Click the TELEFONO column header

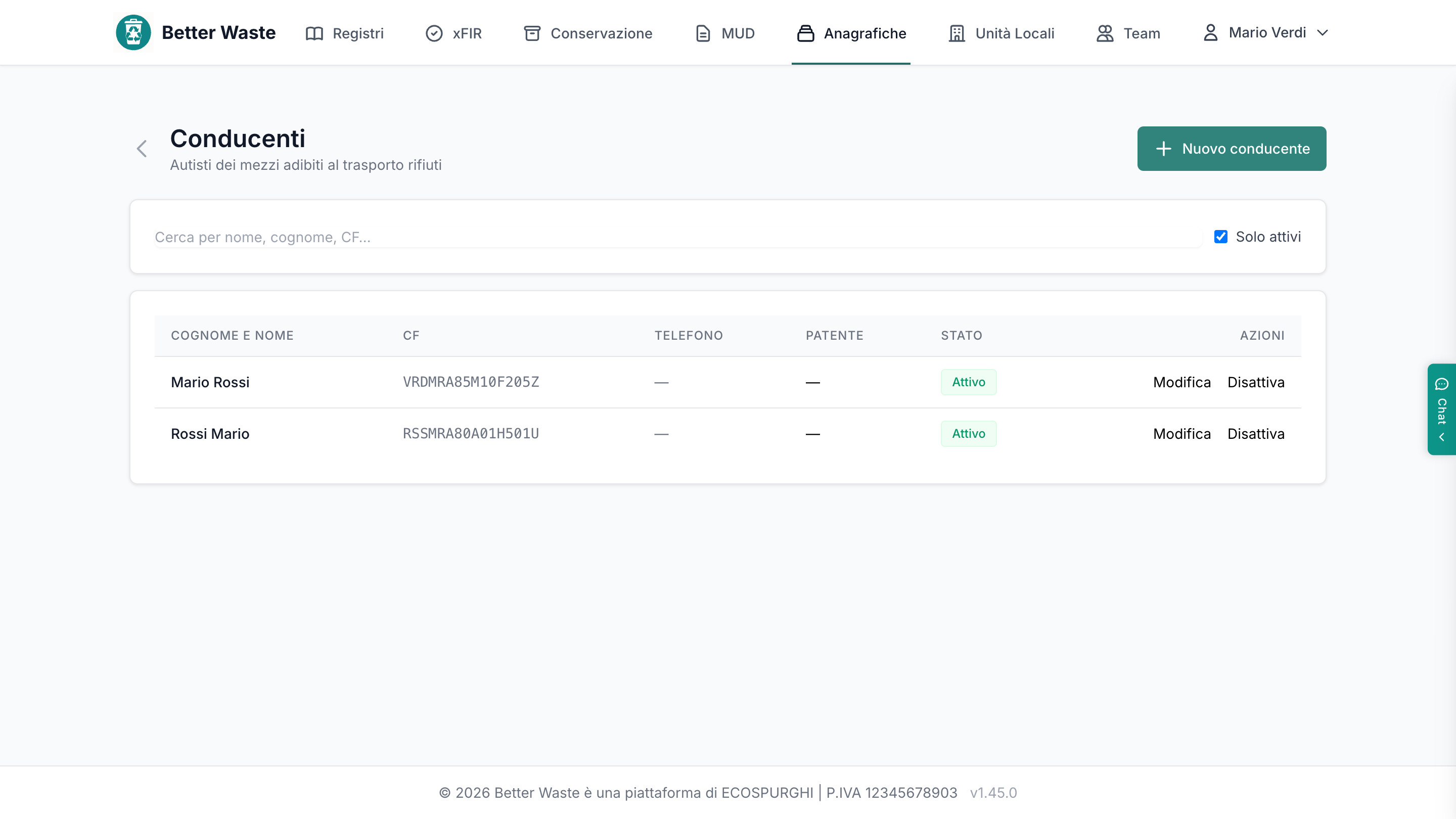tap(689, 336)
